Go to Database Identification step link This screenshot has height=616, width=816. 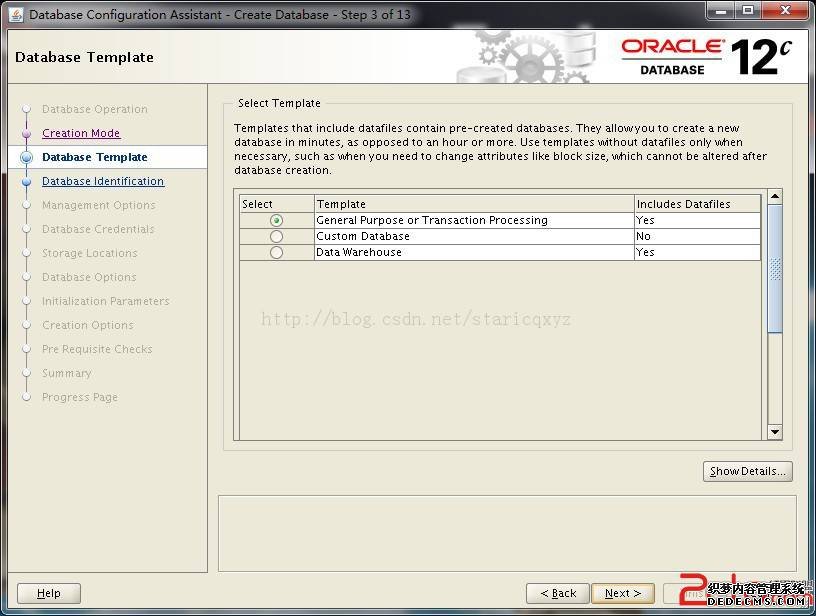(103, 181)
